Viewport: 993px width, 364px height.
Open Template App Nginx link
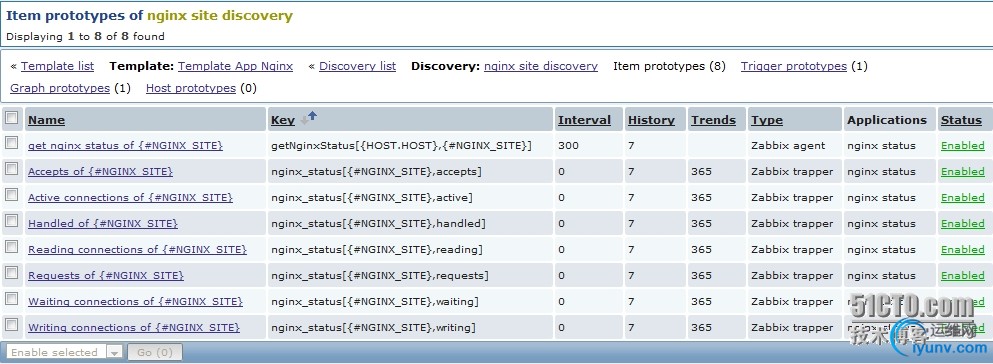coord(236,66)
